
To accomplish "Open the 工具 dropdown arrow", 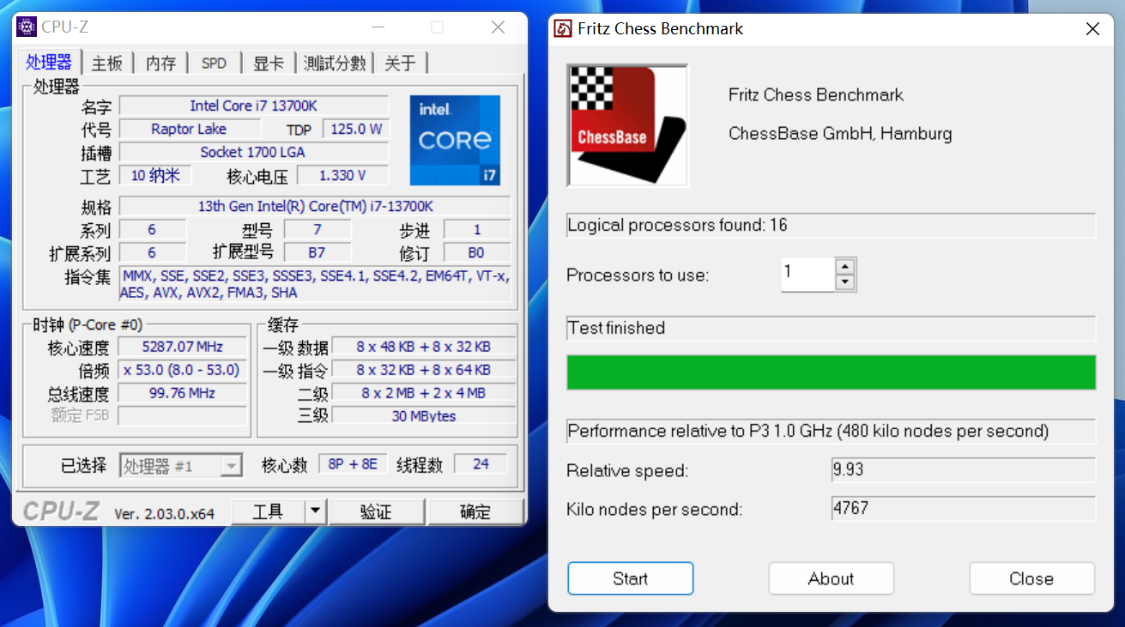I will click(x=315, y=512).
